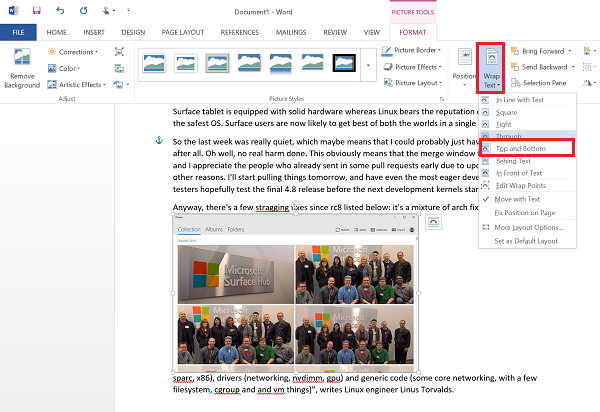Open the Color dropdown
Viewport: 600px width, 412px height.
64,68
